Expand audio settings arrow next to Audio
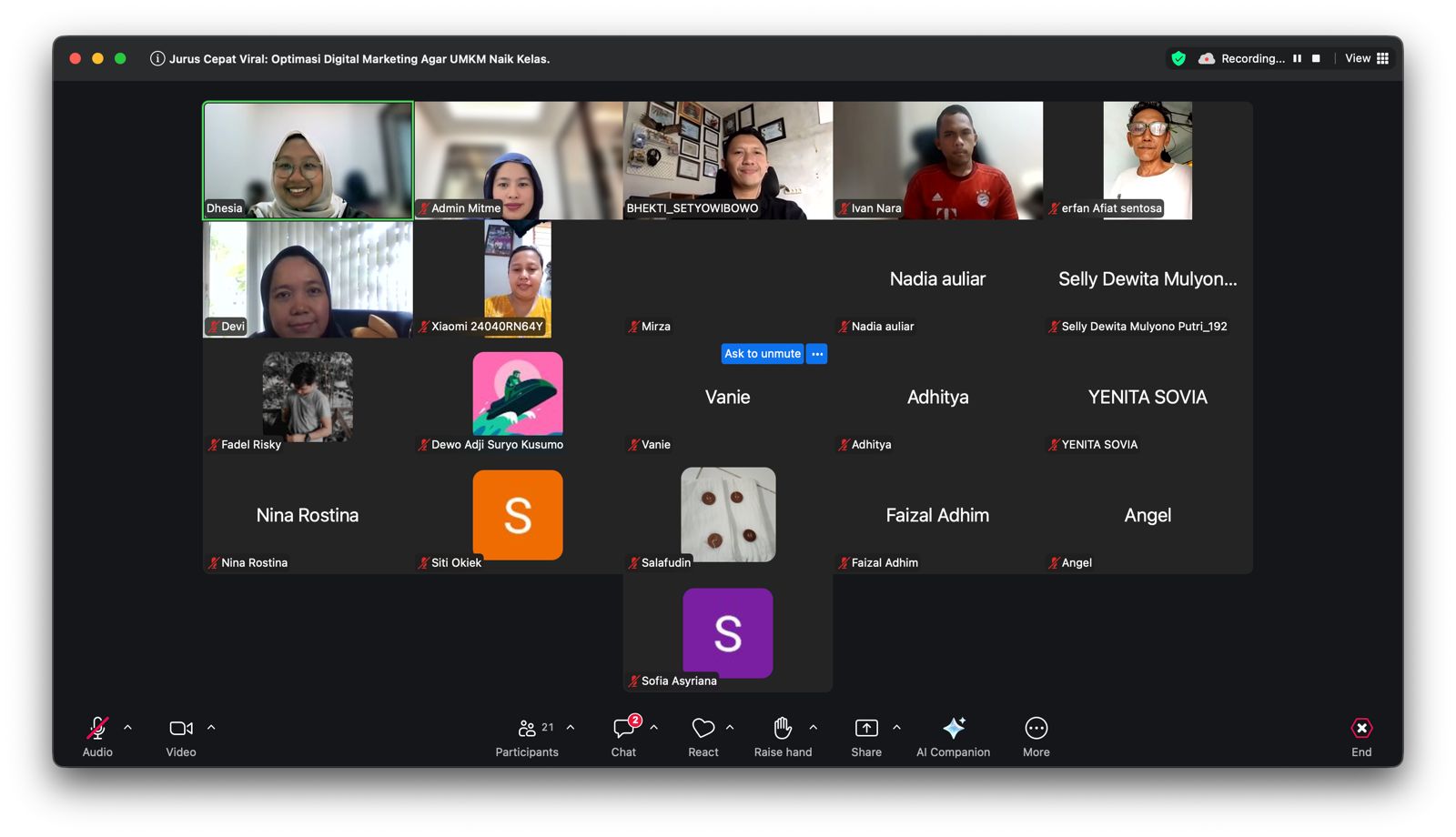The height and width of the screenshot is (837, 1456). [128, 728]
